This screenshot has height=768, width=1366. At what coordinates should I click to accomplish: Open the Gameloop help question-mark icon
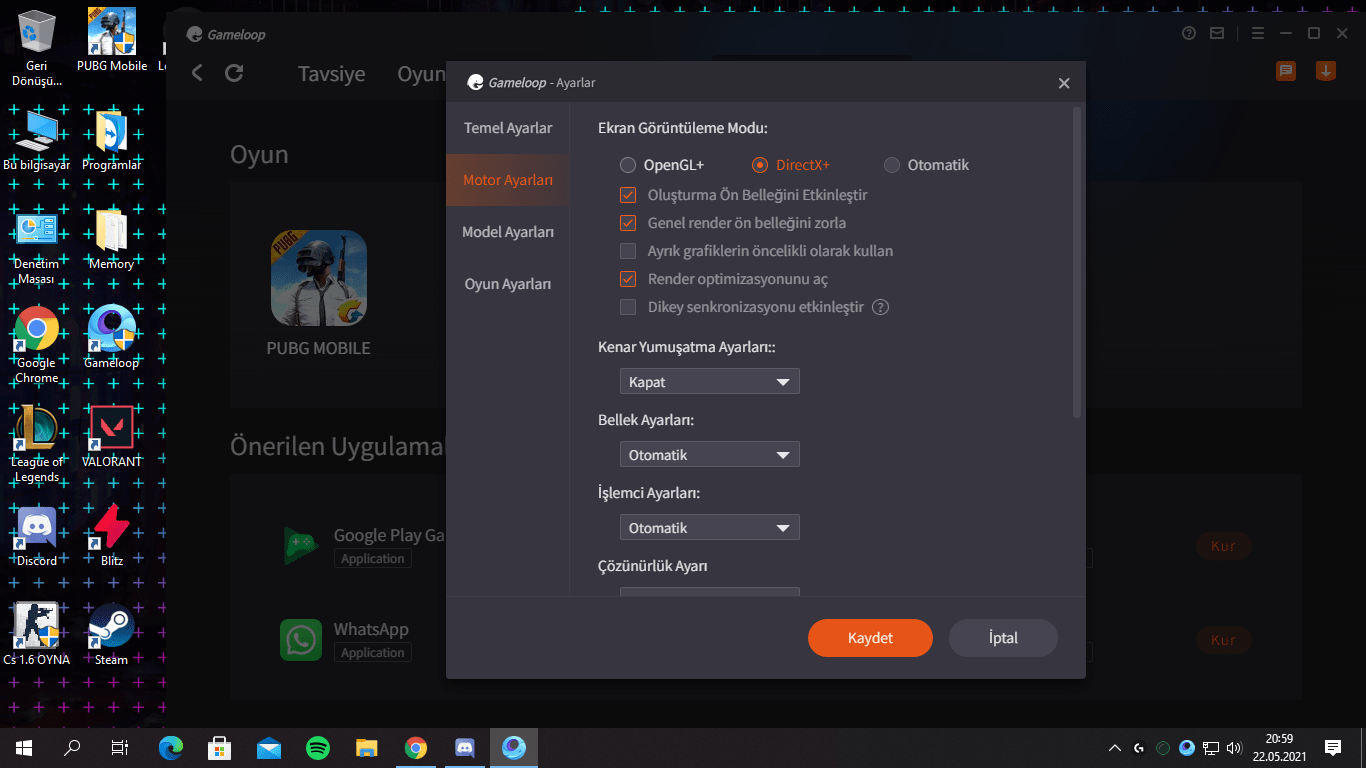tap(1189, 33)
